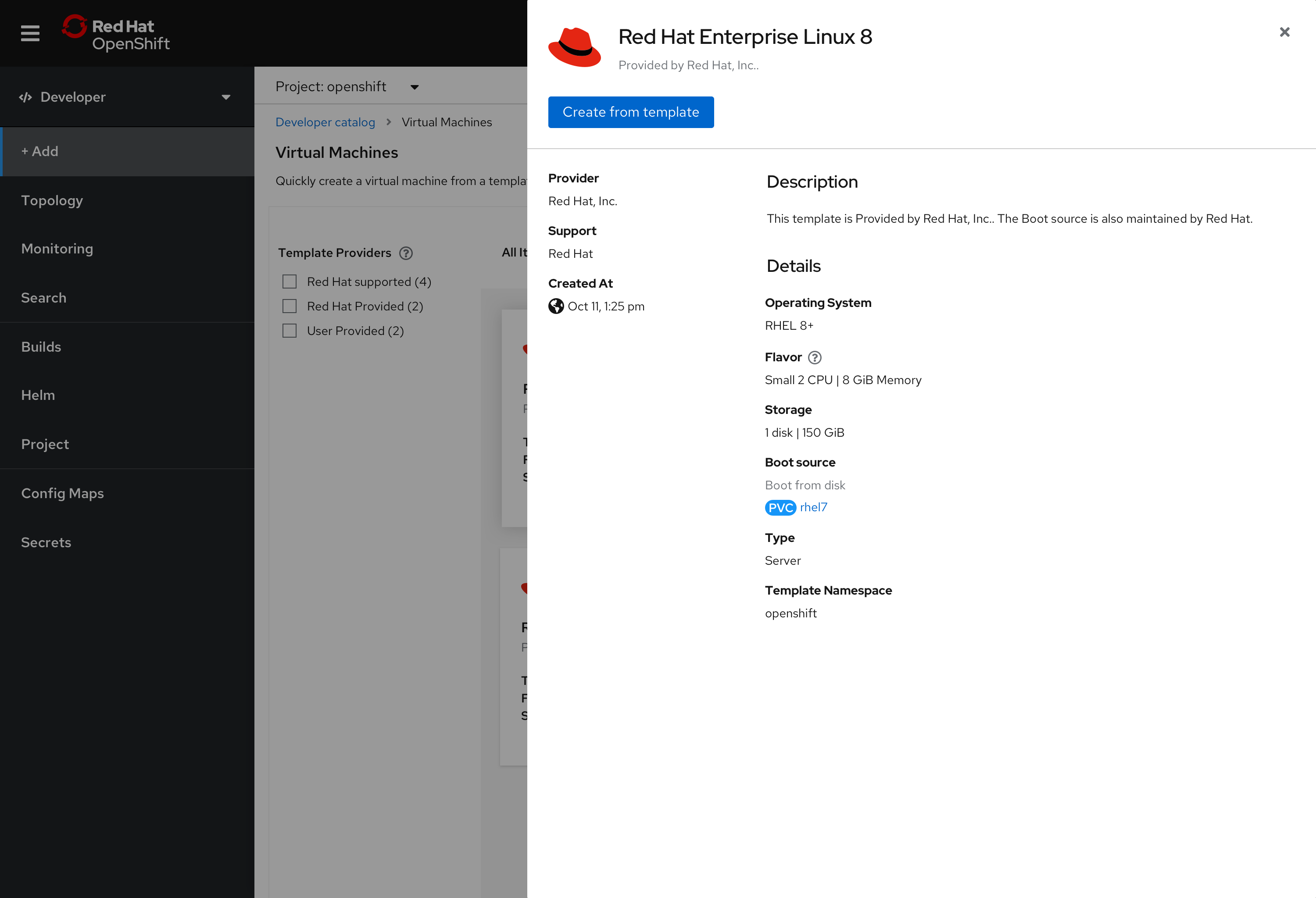1316x898 pixels.
Task: Click the Flavor help question icon
Action: point(814,358)
